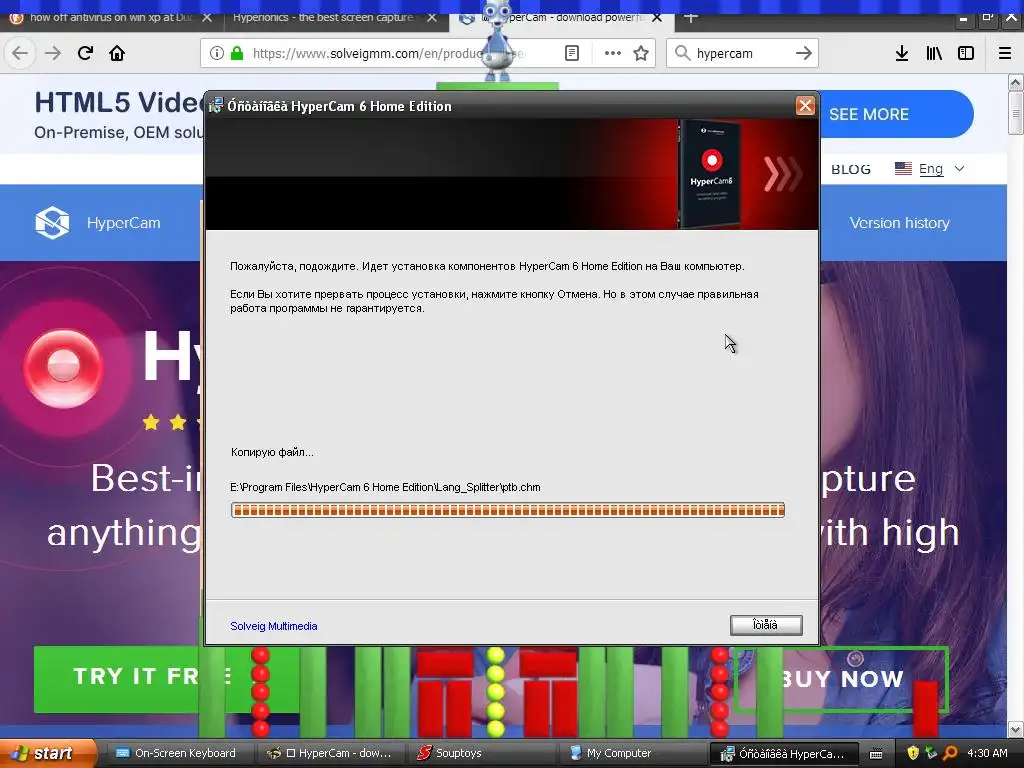
Task: Toggle reader view icon in address bar
Action: point(571,53)
